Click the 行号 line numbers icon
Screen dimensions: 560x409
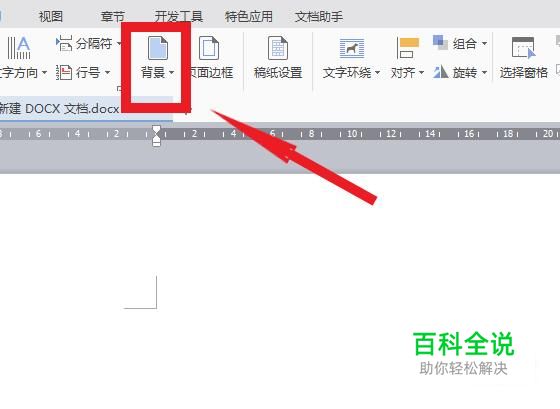click(64, 73)
